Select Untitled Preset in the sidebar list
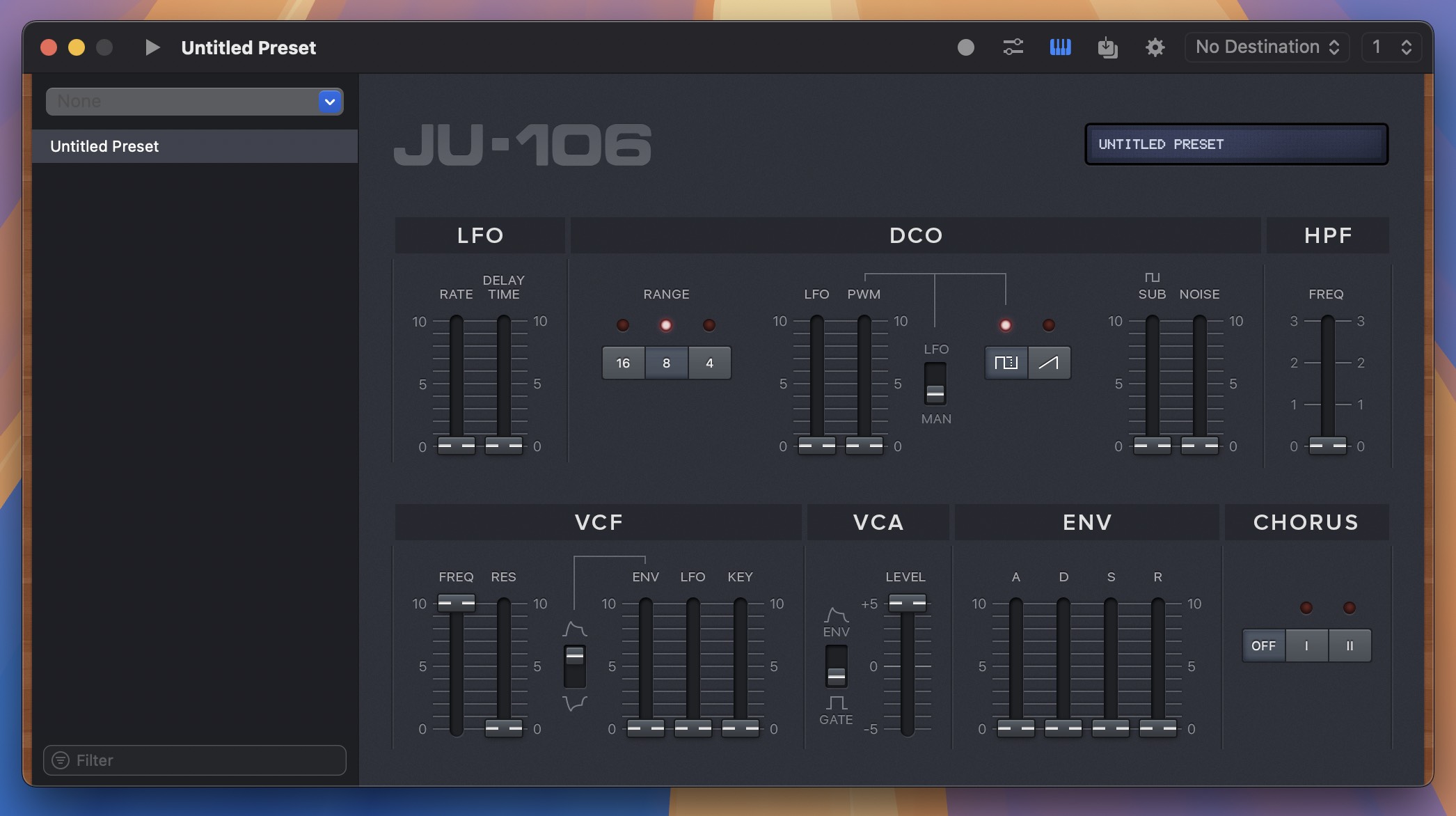The height and width of the screenshot is (816, 1456). (195, 146)
